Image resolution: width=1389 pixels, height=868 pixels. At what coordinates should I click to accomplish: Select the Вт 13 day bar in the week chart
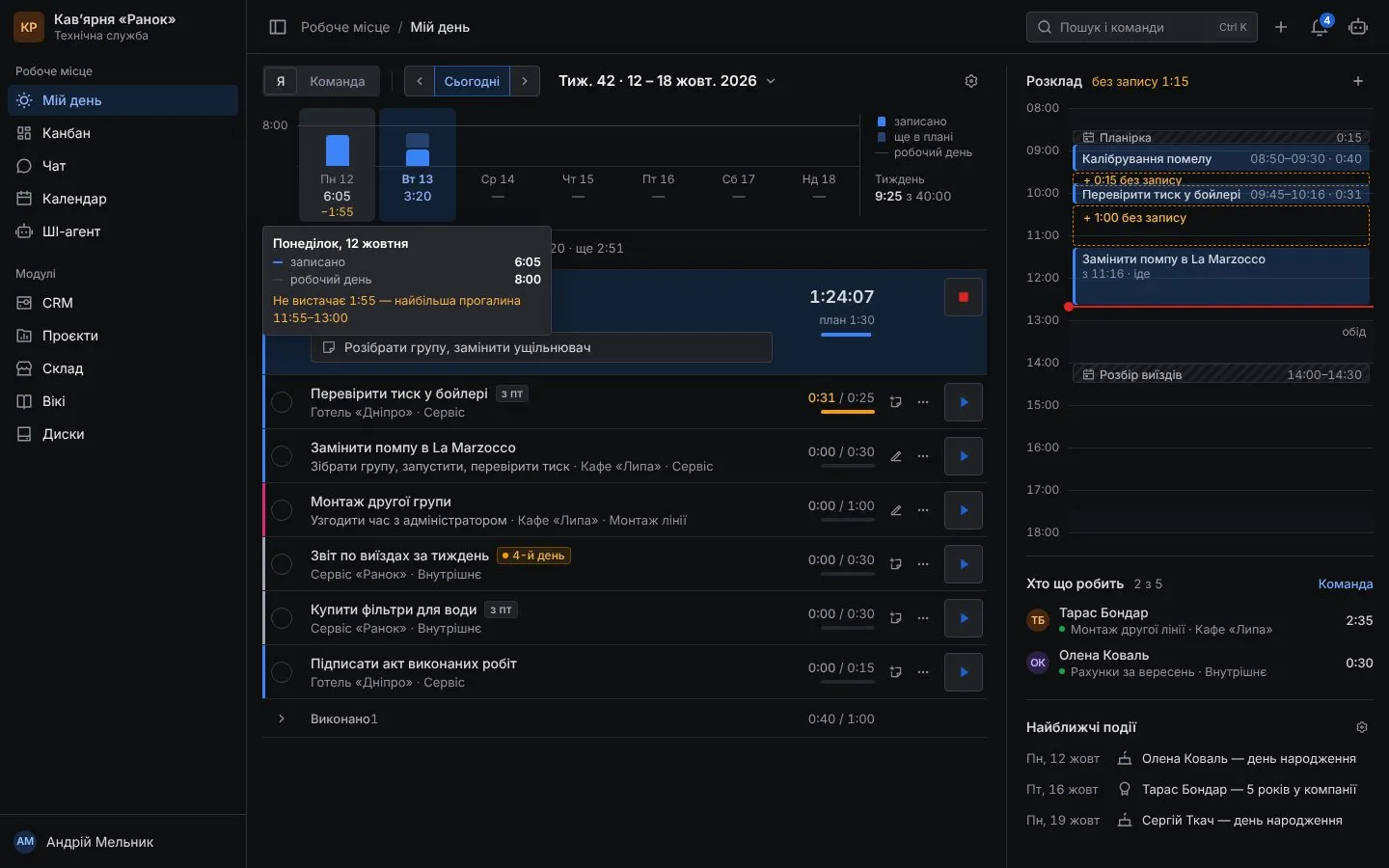pyautogui.click(x=418, y=165)
